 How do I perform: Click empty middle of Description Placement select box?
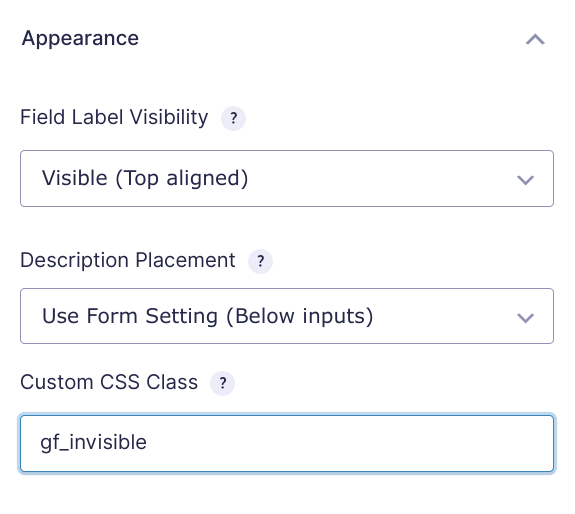tap(444, 316)
